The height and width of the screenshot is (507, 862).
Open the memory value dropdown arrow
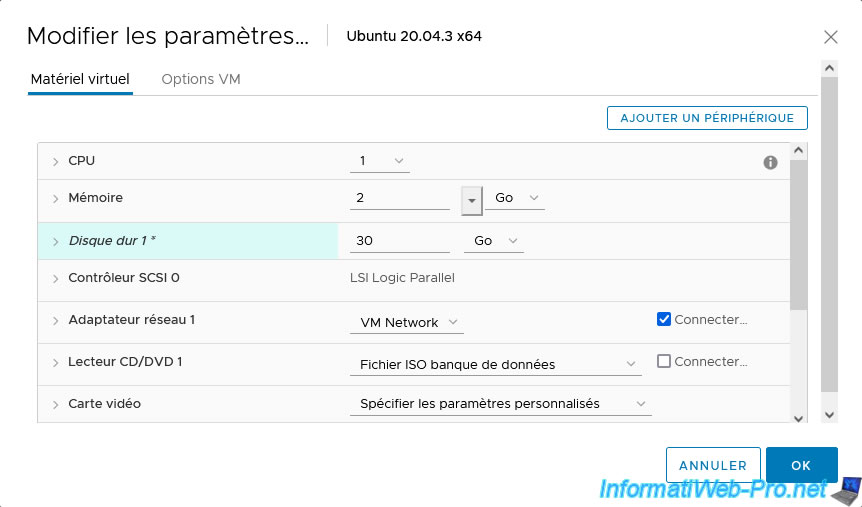[472, 199]
